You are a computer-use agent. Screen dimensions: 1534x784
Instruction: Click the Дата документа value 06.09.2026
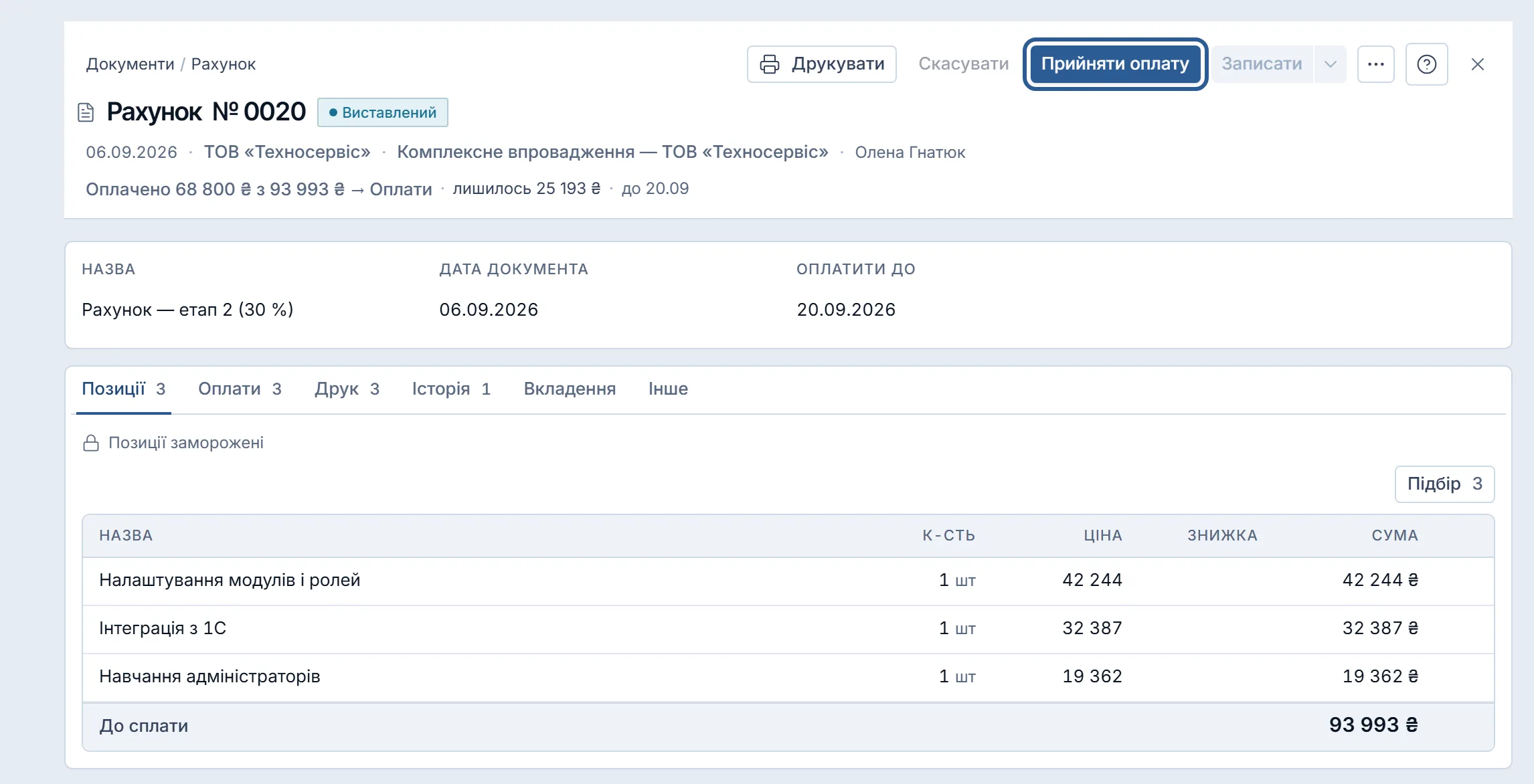(x=489, y=310)
